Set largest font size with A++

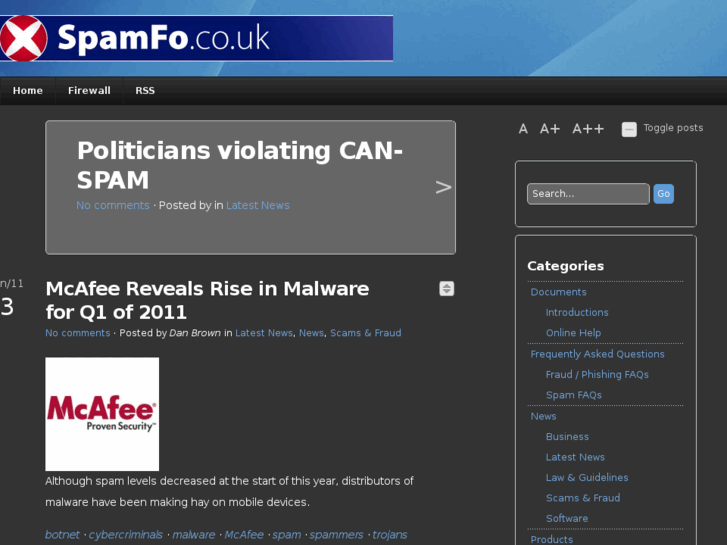tap(588, 128)
